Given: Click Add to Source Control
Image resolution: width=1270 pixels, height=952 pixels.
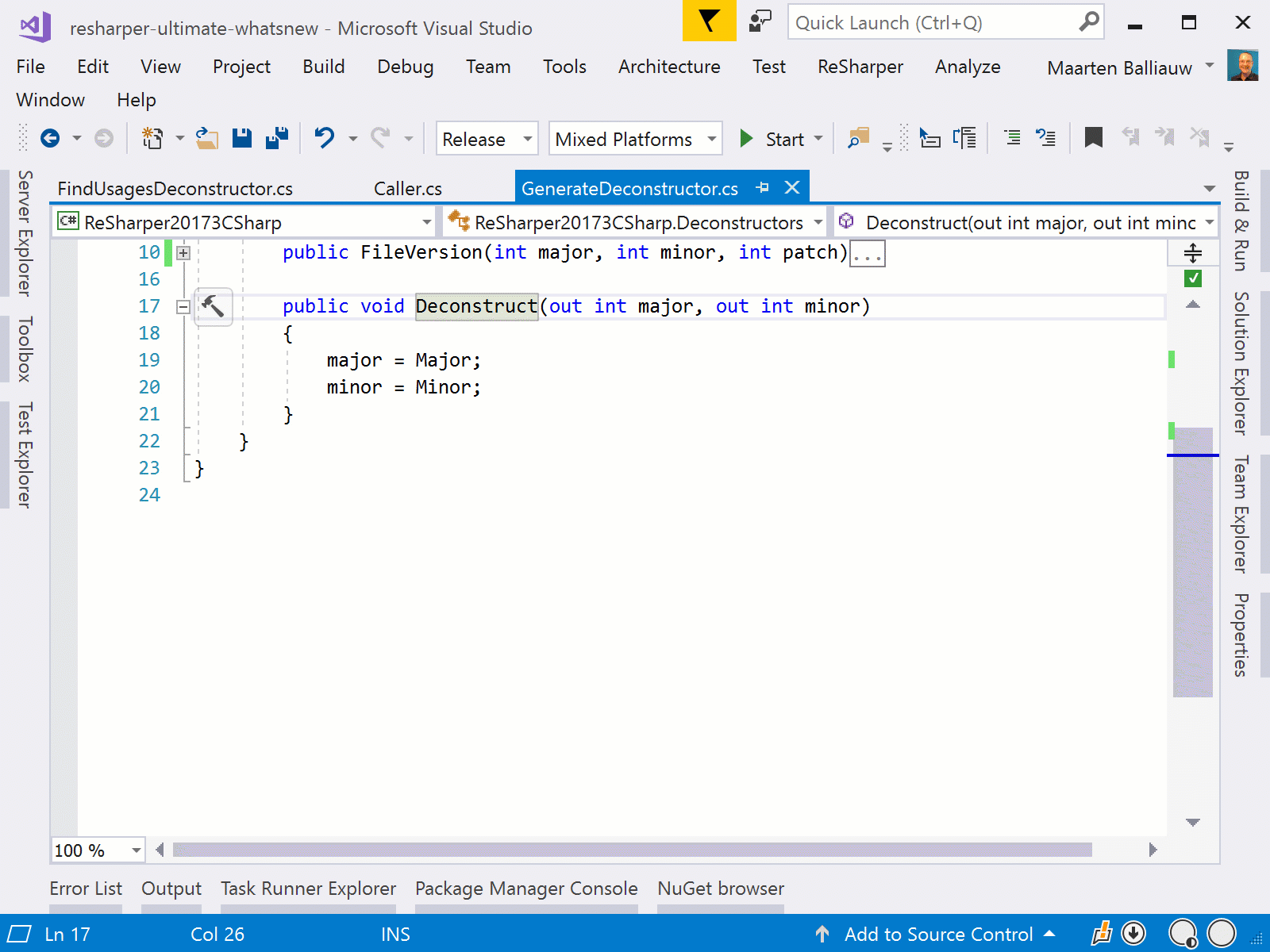Looking at the screenshot, I should pos(937,935).
